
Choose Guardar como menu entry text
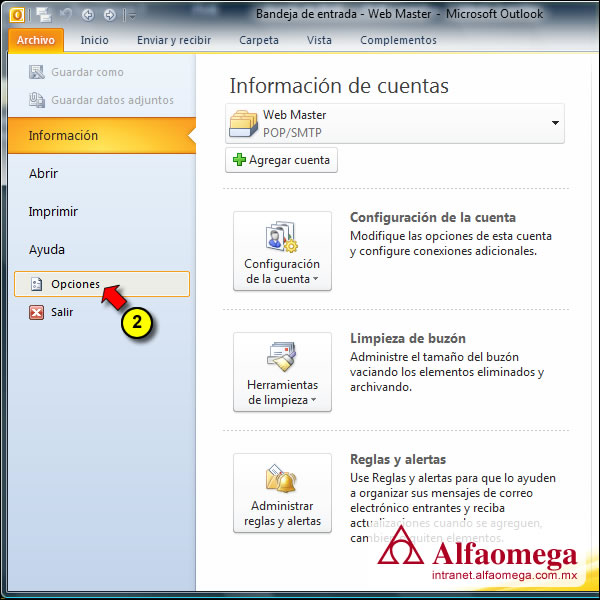pos(87,72)
